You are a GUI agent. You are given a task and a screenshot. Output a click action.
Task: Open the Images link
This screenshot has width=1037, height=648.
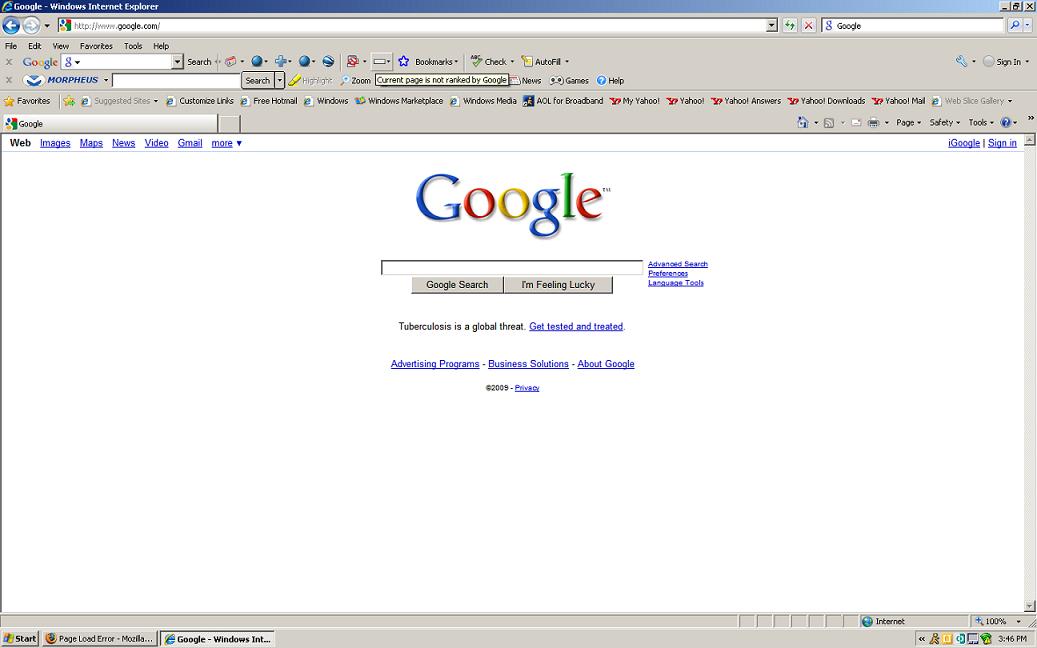[55, 143]
